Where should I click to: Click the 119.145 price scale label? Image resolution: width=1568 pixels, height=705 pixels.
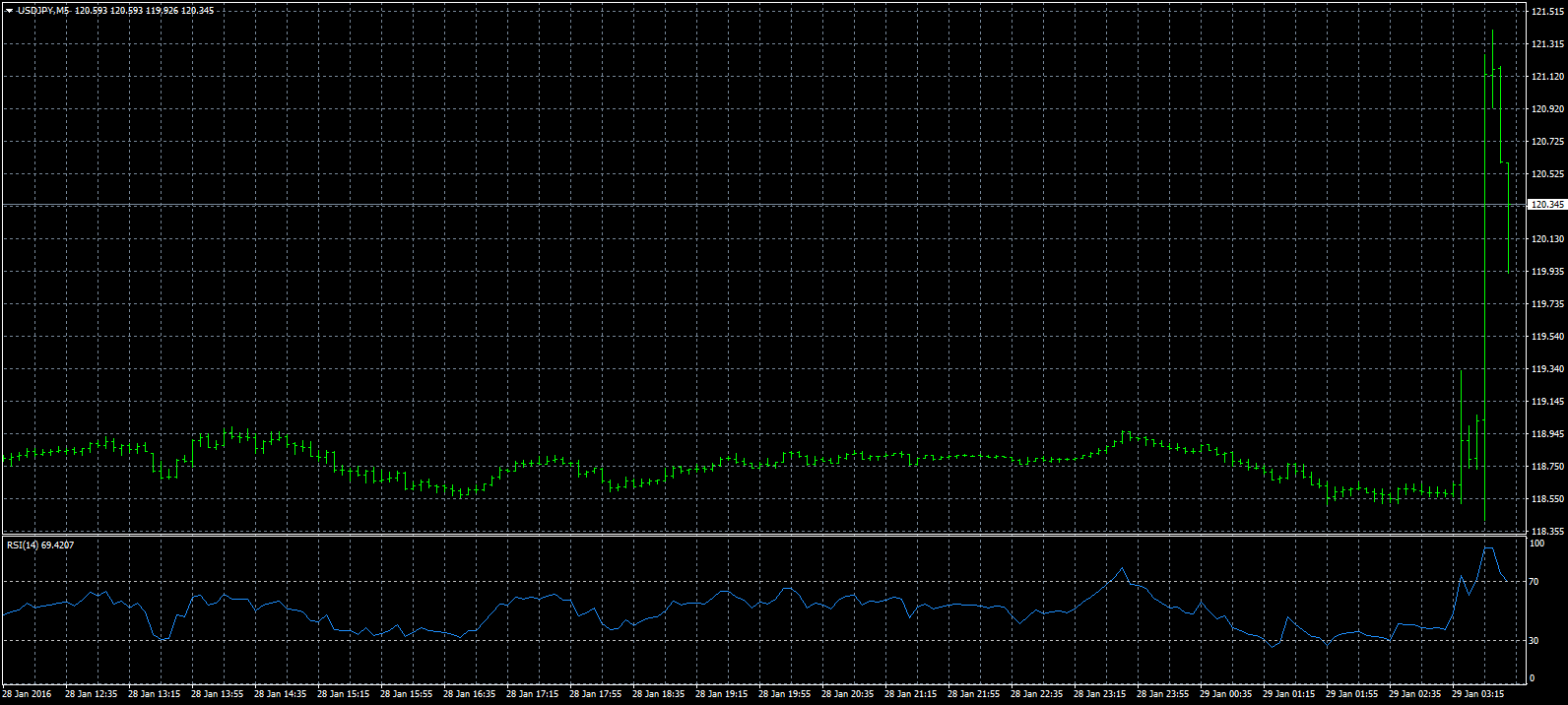click(x=1547, y=402)
